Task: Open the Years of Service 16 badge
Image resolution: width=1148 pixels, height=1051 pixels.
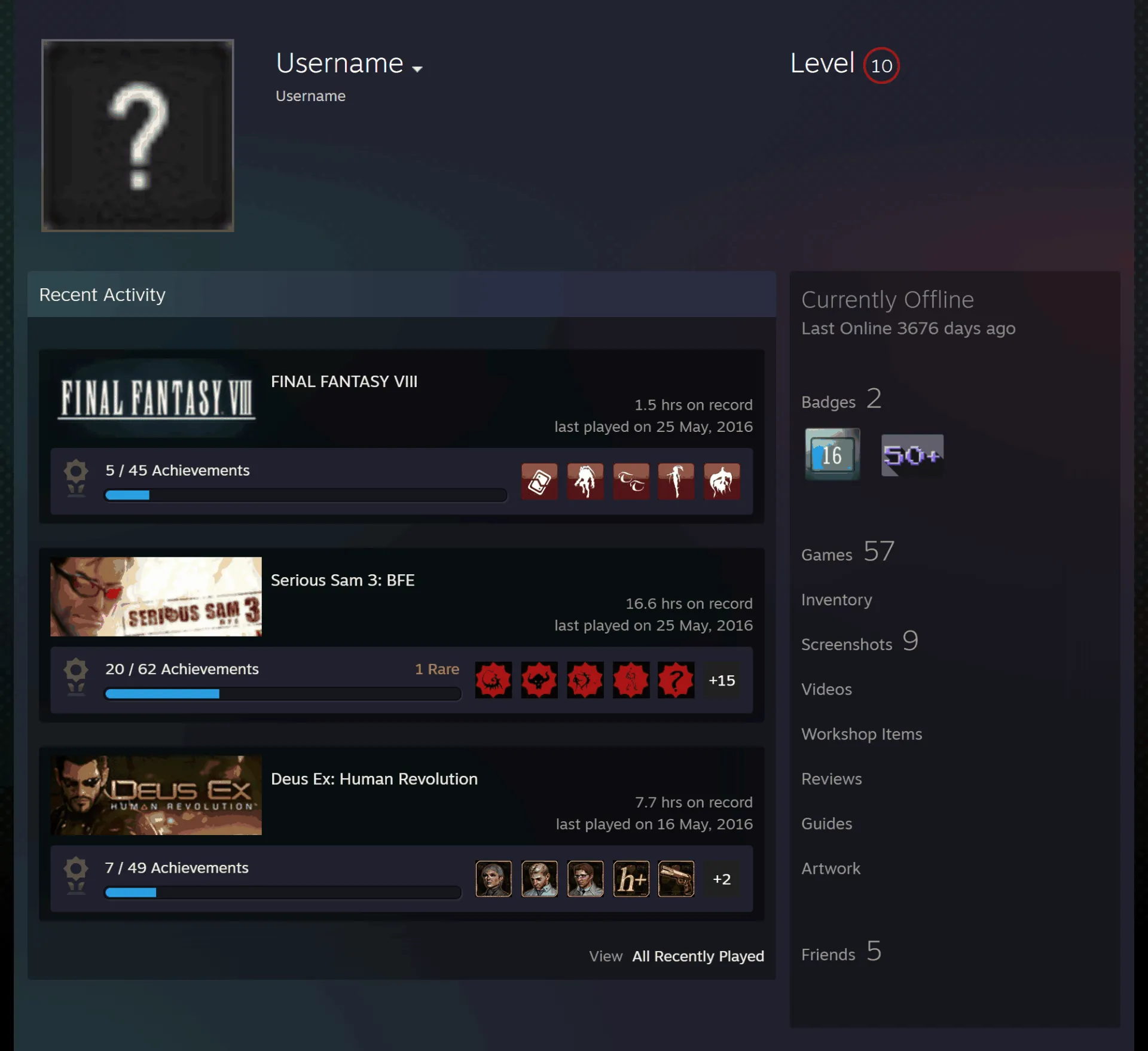Action: click(x=832, y=454)
